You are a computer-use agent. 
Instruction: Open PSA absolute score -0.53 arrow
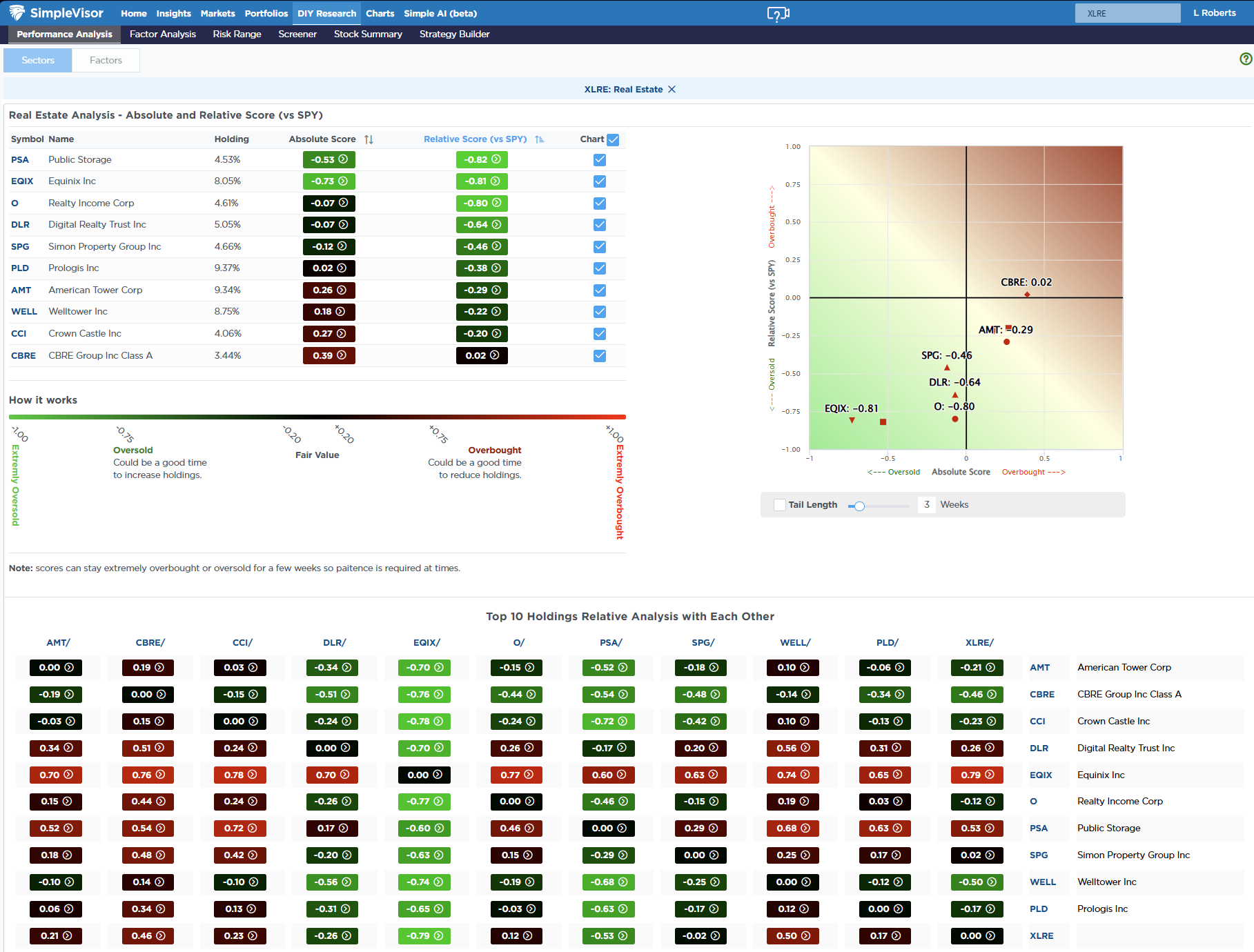coord(343,159)
